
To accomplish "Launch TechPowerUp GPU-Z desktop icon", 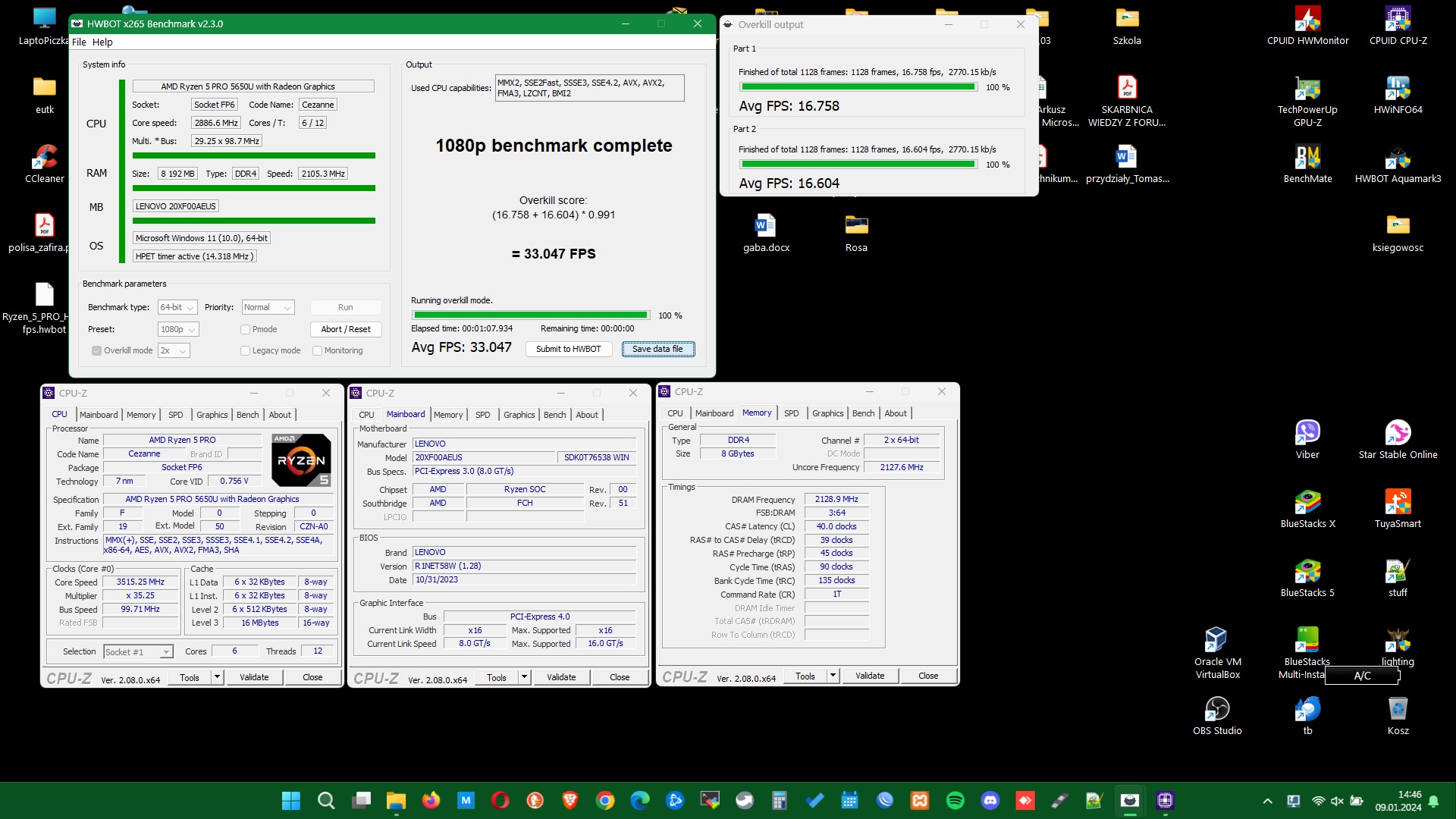I will 1307,101.
